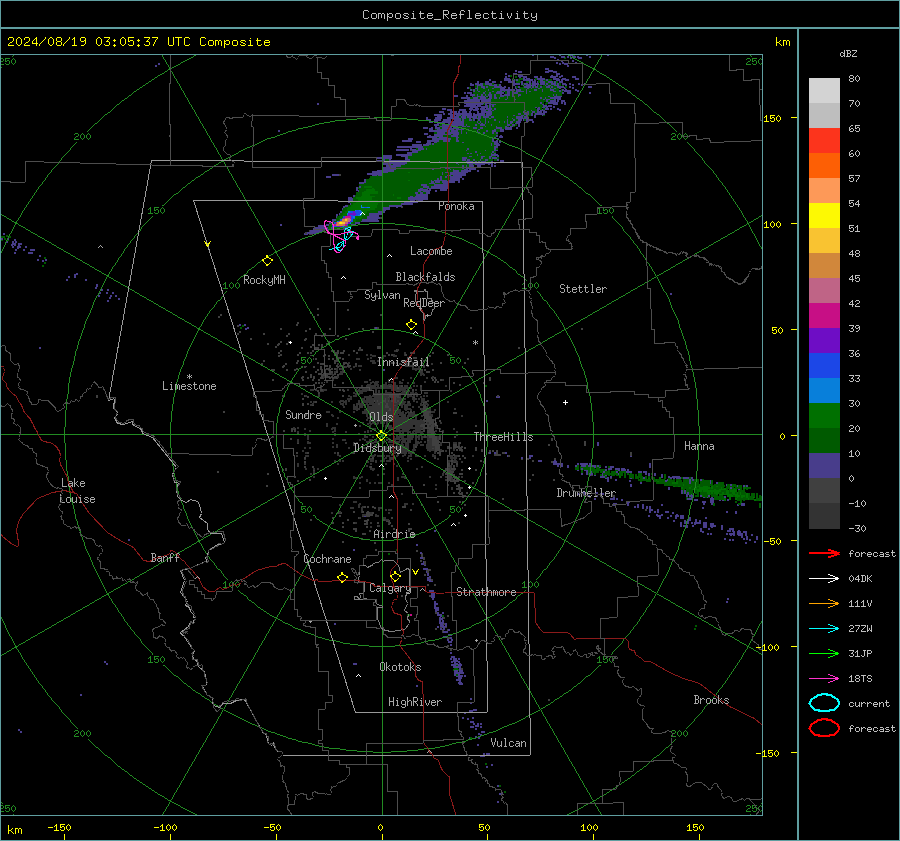Pick the yellow 51-54 dBZ swatch
The image size is (900, 841).
point(824,216)
